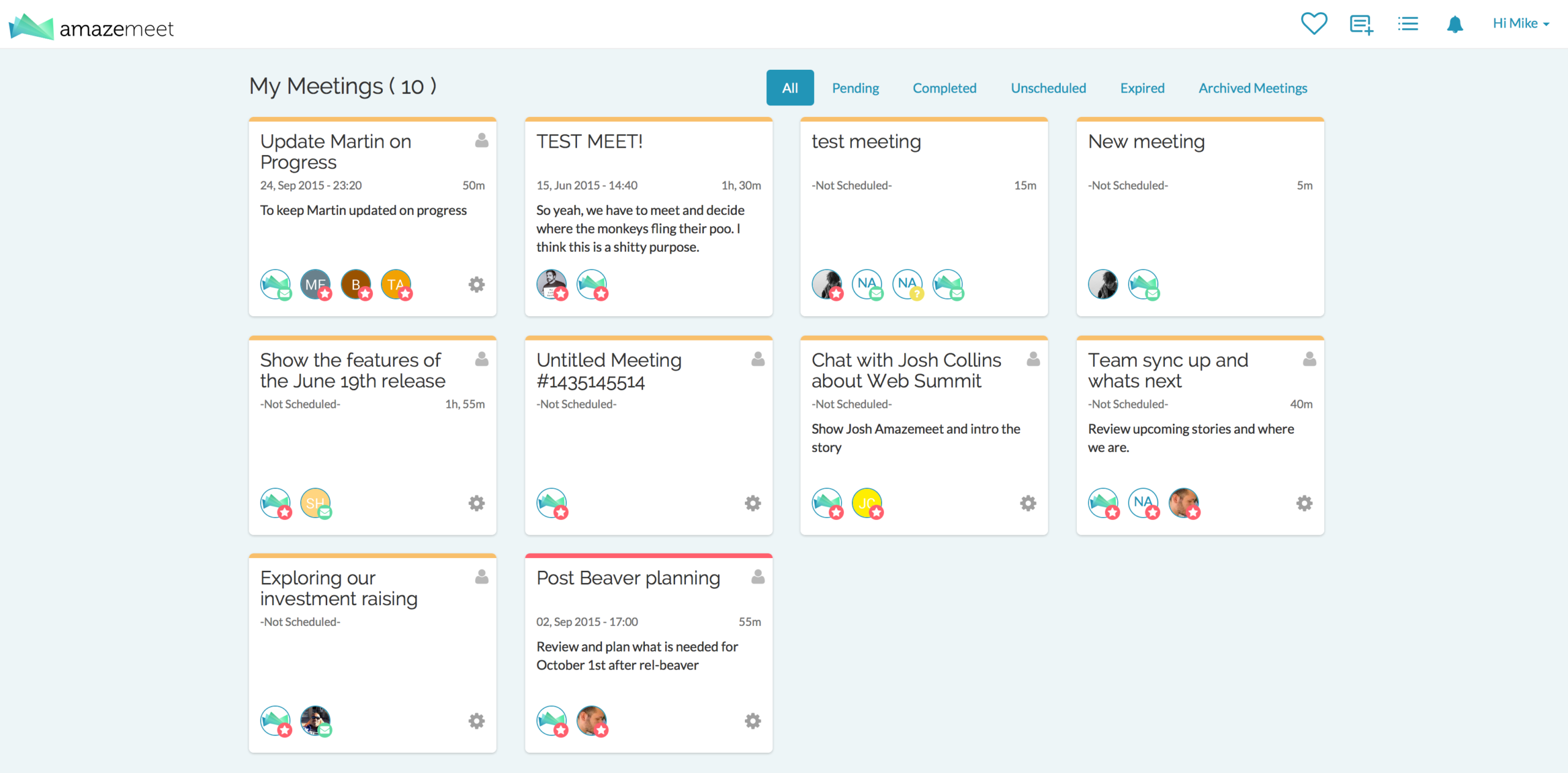Open the notifications bell
This screenshot has width=1568, height=773.
click(x=1455, y=25)
